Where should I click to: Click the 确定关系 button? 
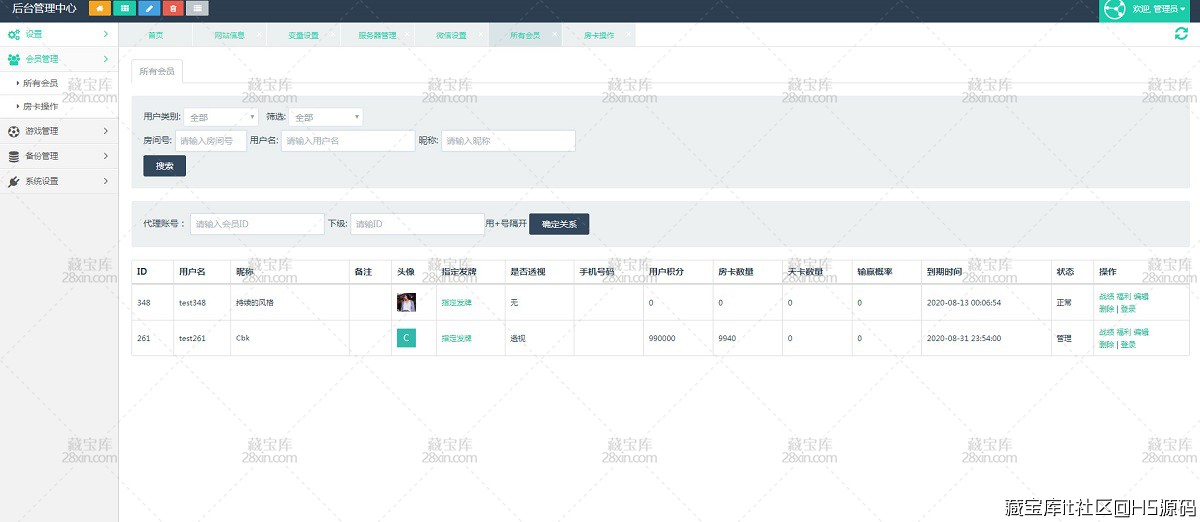point(559,224)
